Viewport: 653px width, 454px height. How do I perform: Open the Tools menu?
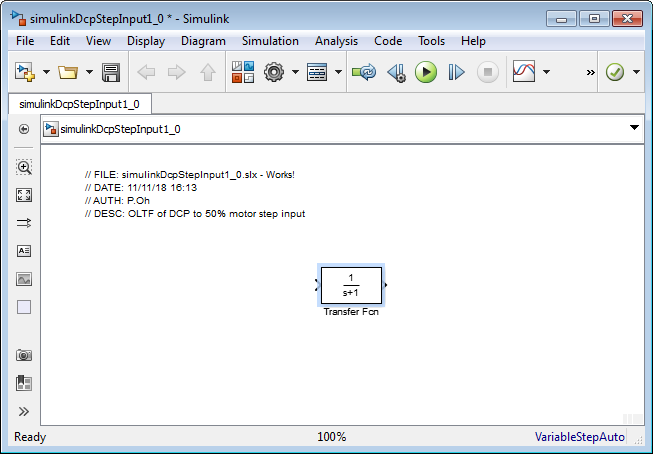[431, 41]
